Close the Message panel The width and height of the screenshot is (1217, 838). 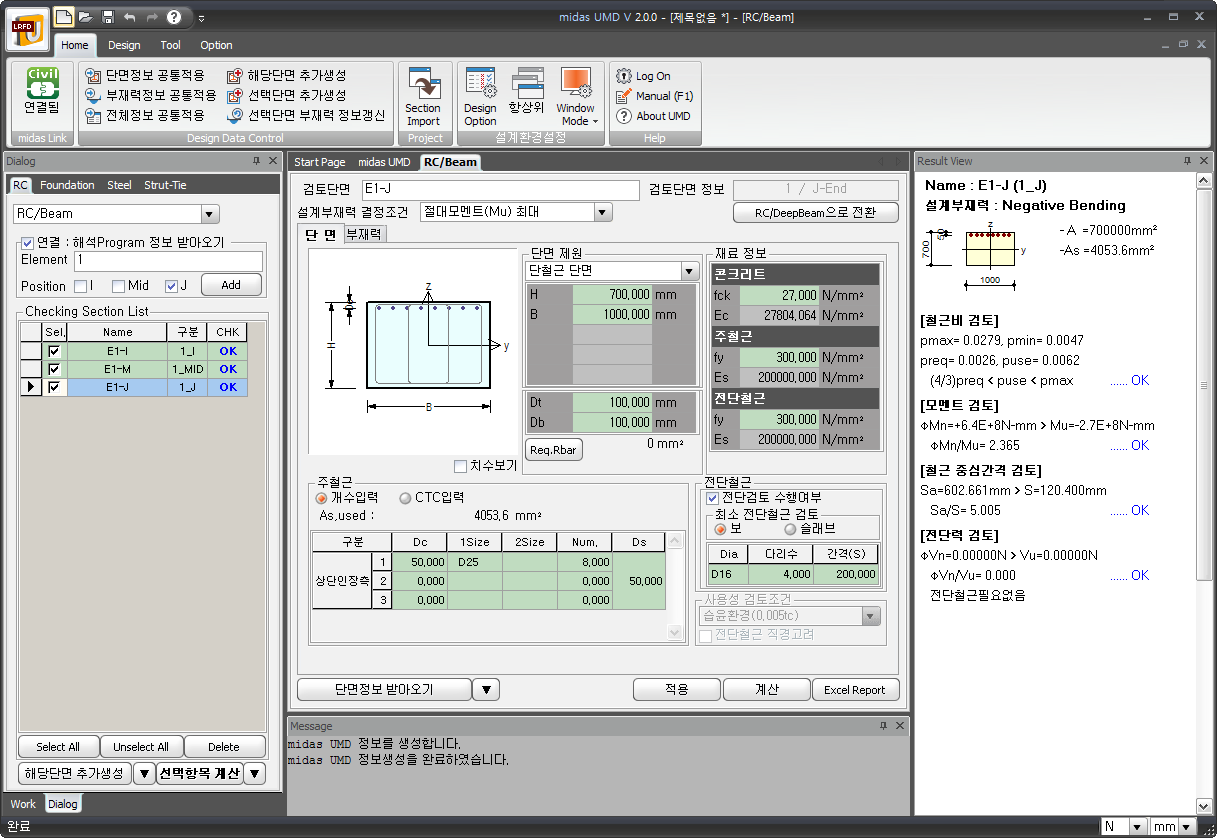click(x=900, y=726)
